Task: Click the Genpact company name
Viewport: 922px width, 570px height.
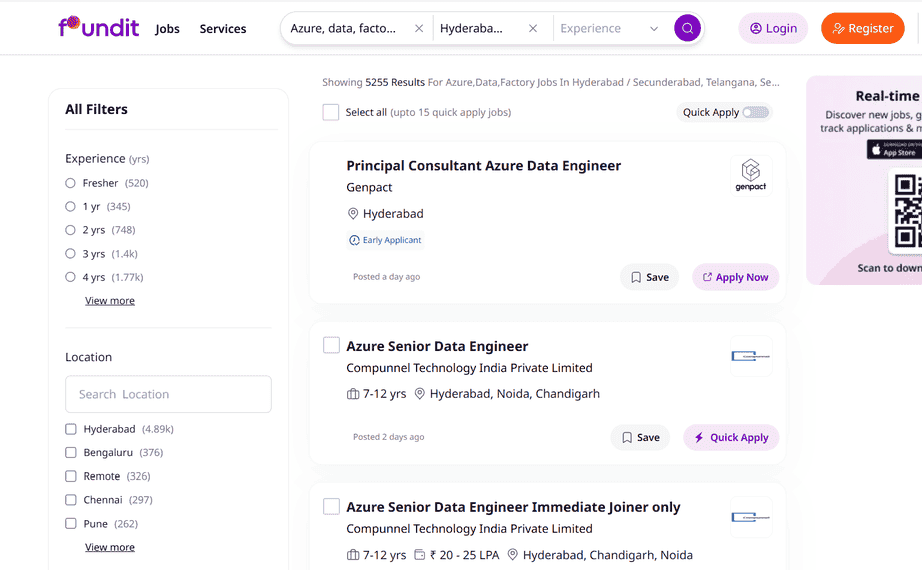Action: 369,188
